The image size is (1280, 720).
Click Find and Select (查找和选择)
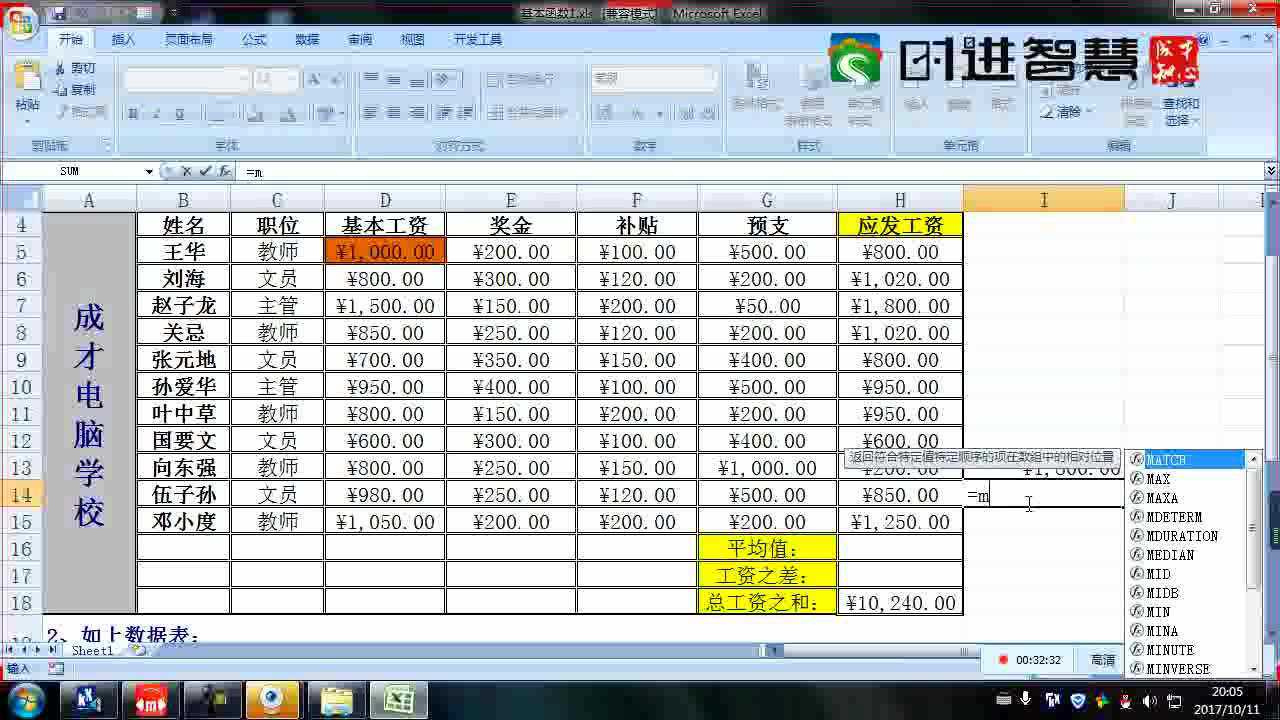coord(1181,111)
